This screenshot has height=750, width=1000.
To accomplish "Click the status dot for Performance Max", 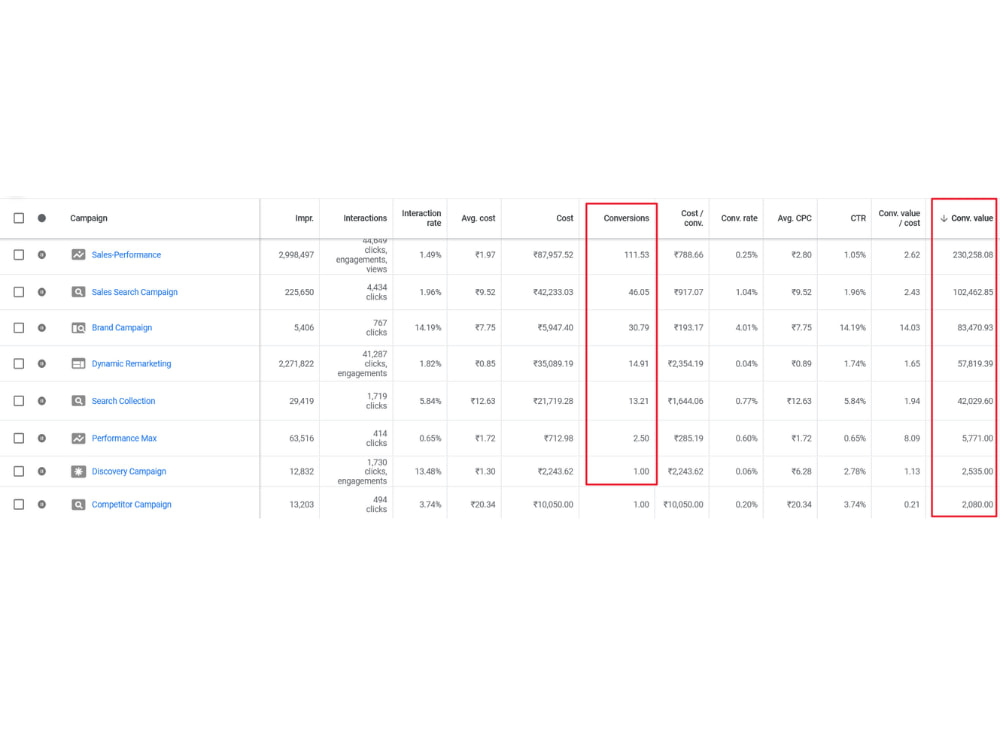I will tap(41, 438).
